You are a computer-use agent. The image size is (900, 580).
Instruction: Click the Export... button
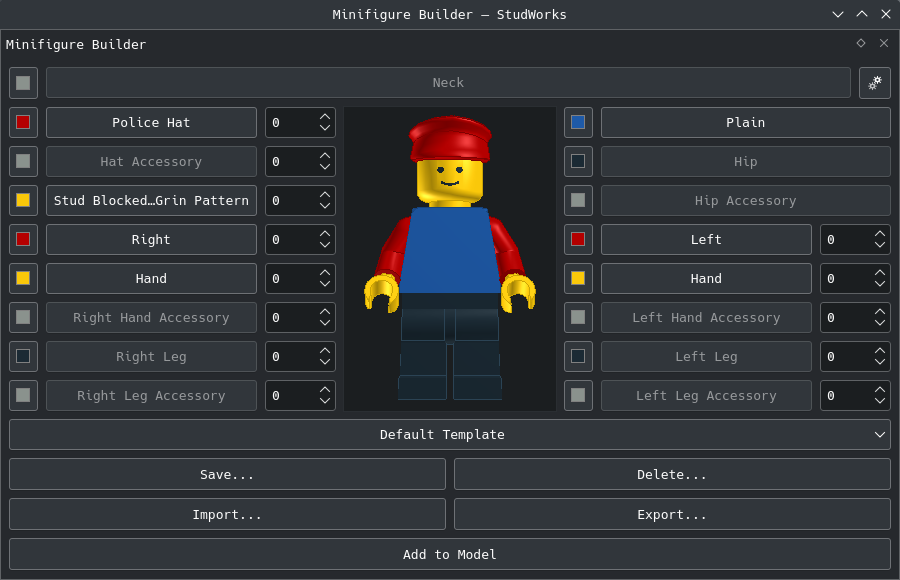[x=672, y=515]
